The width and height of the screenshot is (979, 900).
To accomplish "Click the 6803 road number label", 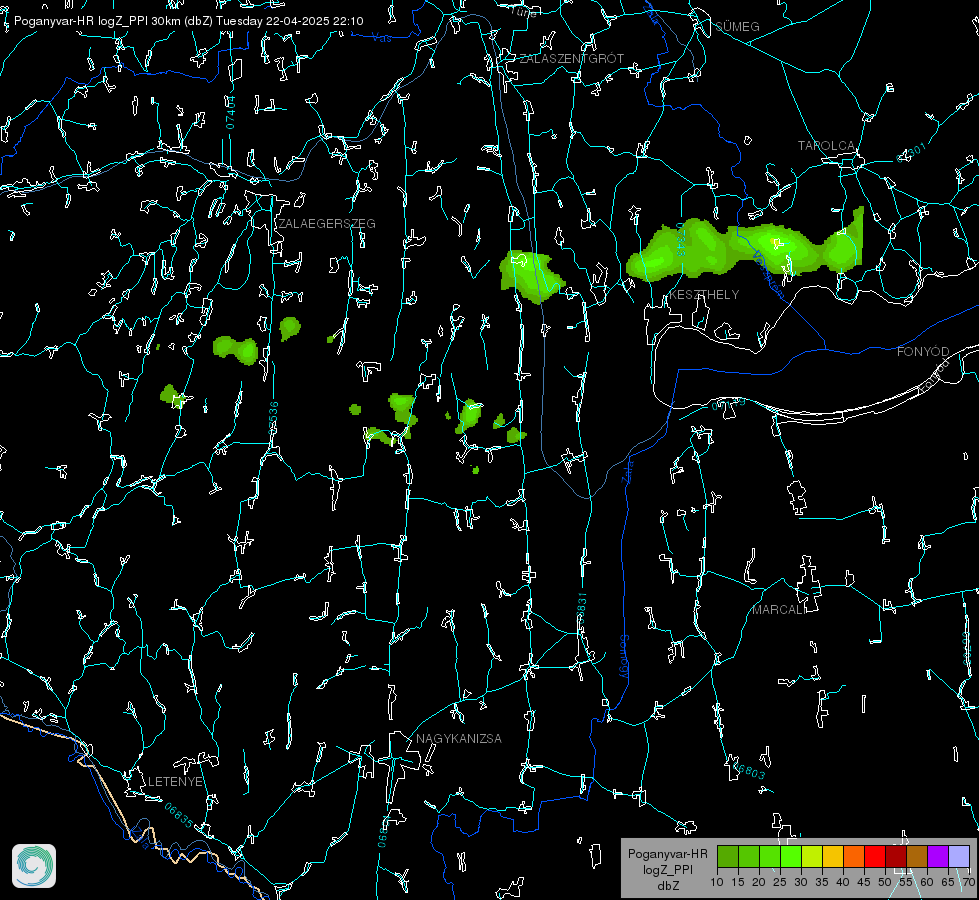I will (x=750, y=772).
